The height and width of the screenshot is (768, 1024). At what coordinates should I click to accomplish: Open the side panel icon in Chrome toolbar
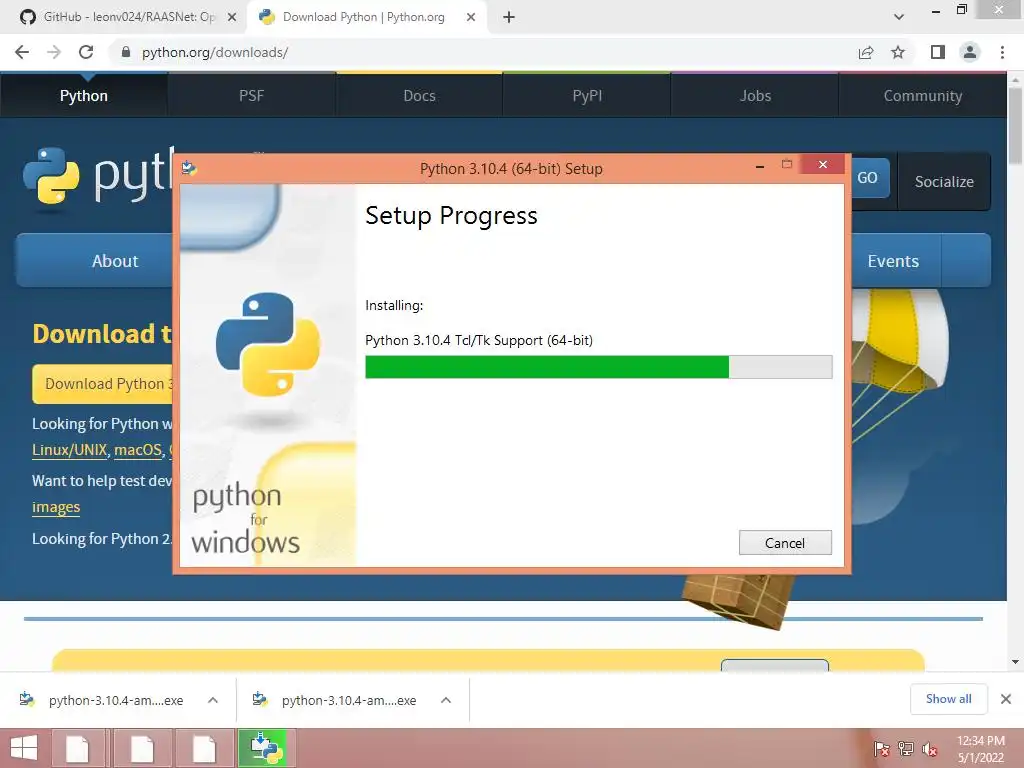938,52
